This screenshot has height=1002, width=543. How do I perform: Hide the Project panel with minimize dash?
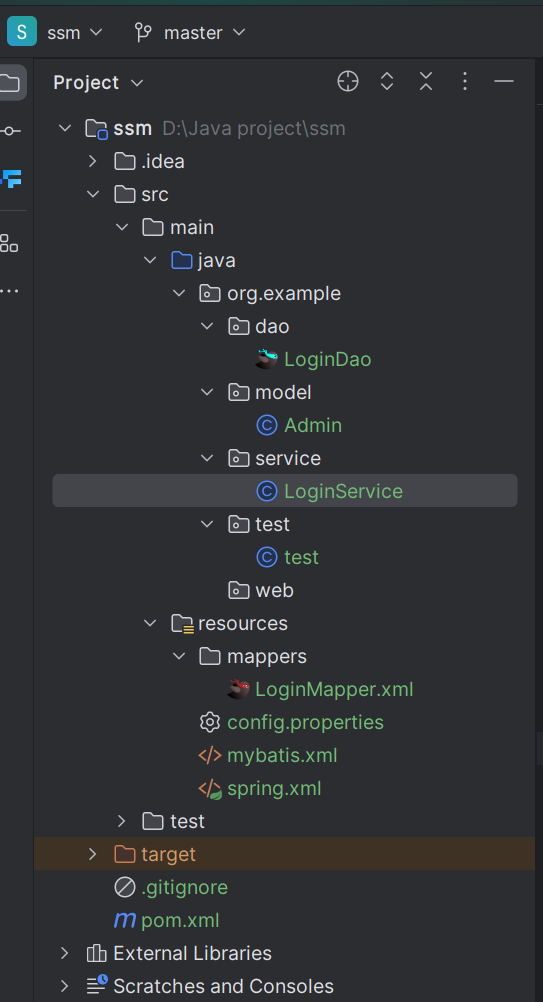[x=504, y=82]
